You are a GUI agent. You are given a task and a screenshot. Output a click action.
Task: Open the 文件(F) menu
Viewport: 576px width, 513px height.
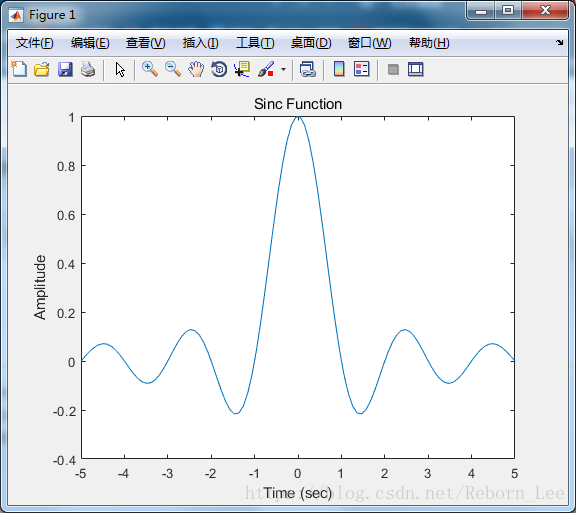point(35,43)
